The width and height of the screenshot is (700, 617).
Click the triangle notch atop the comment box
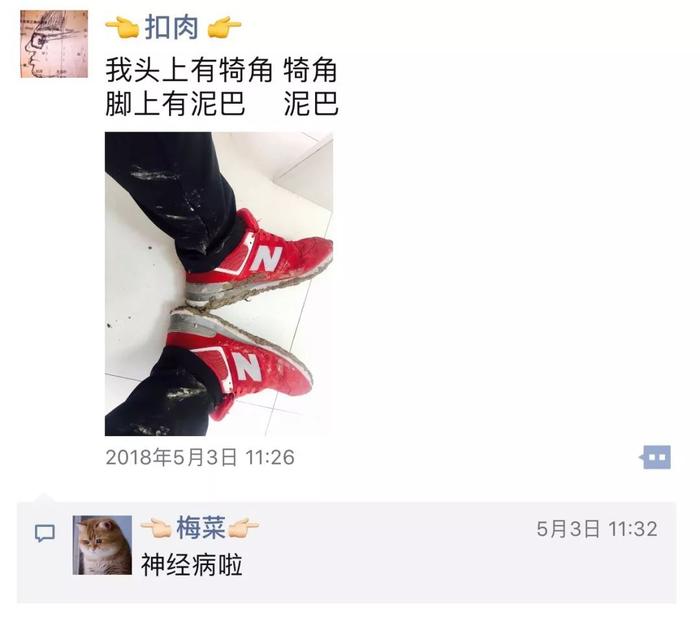point(44,498)
